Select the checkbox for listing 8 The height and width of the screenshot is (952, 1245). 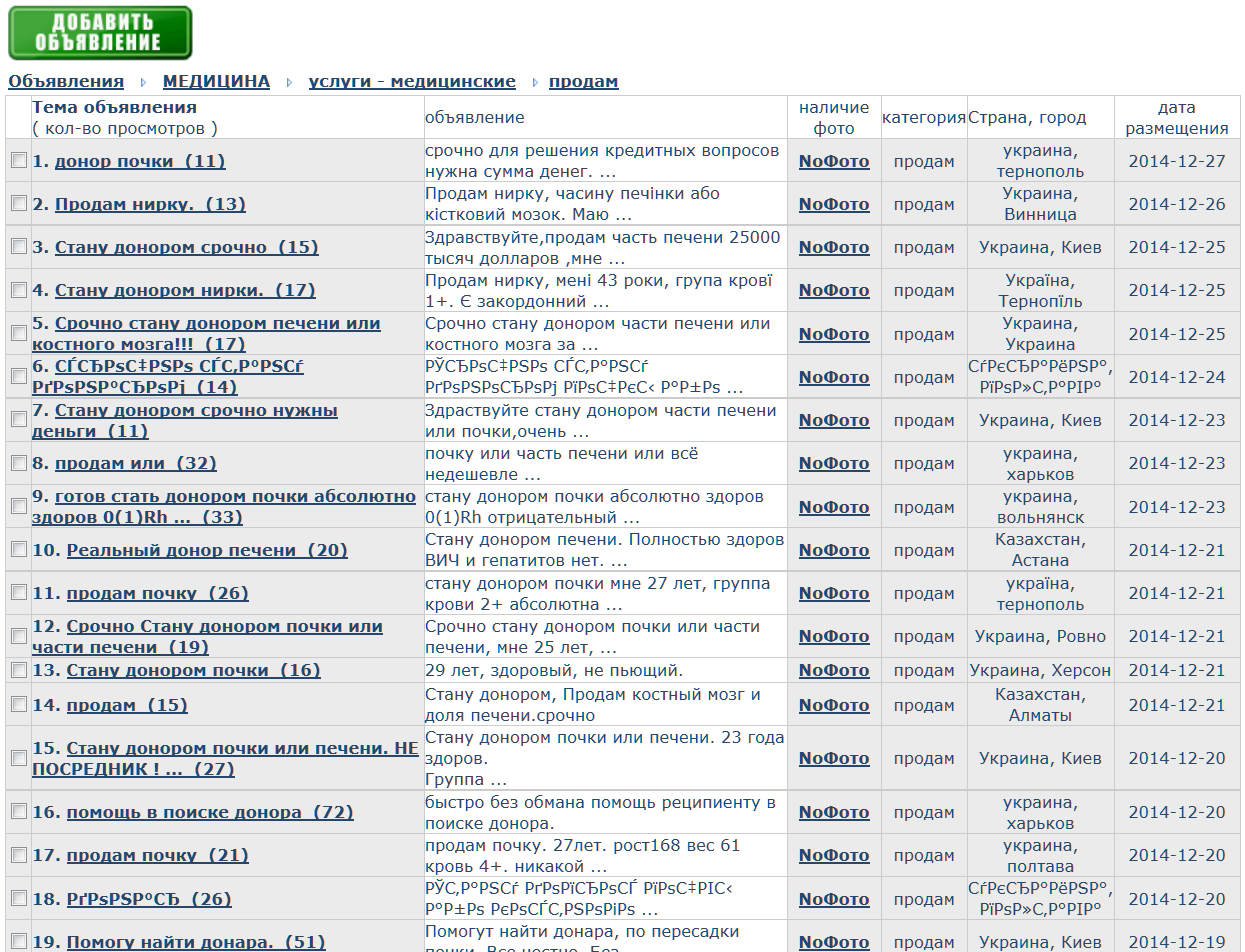pyautogui.click(x=19, y=463)
